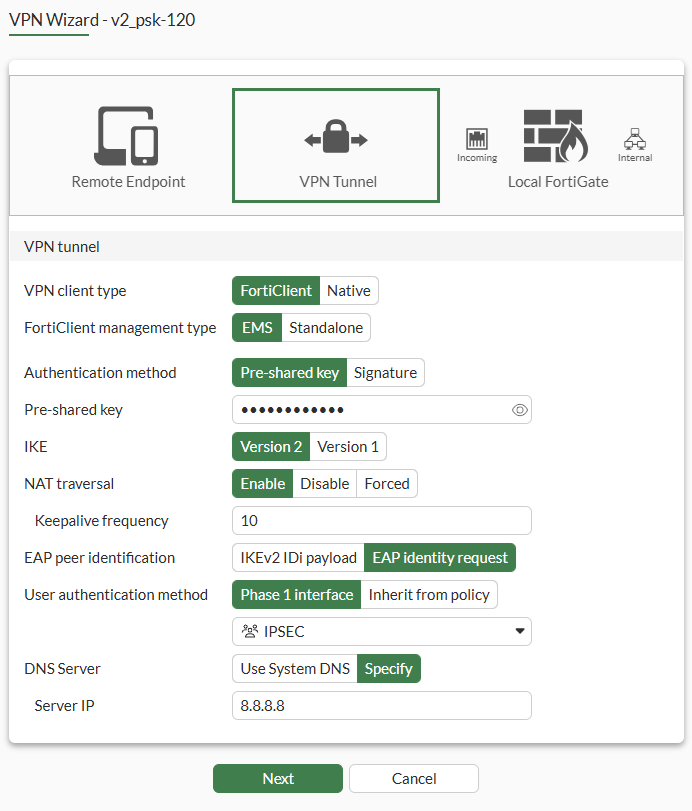
Task: Set authentication method to Signature
Action: [385, 373]
